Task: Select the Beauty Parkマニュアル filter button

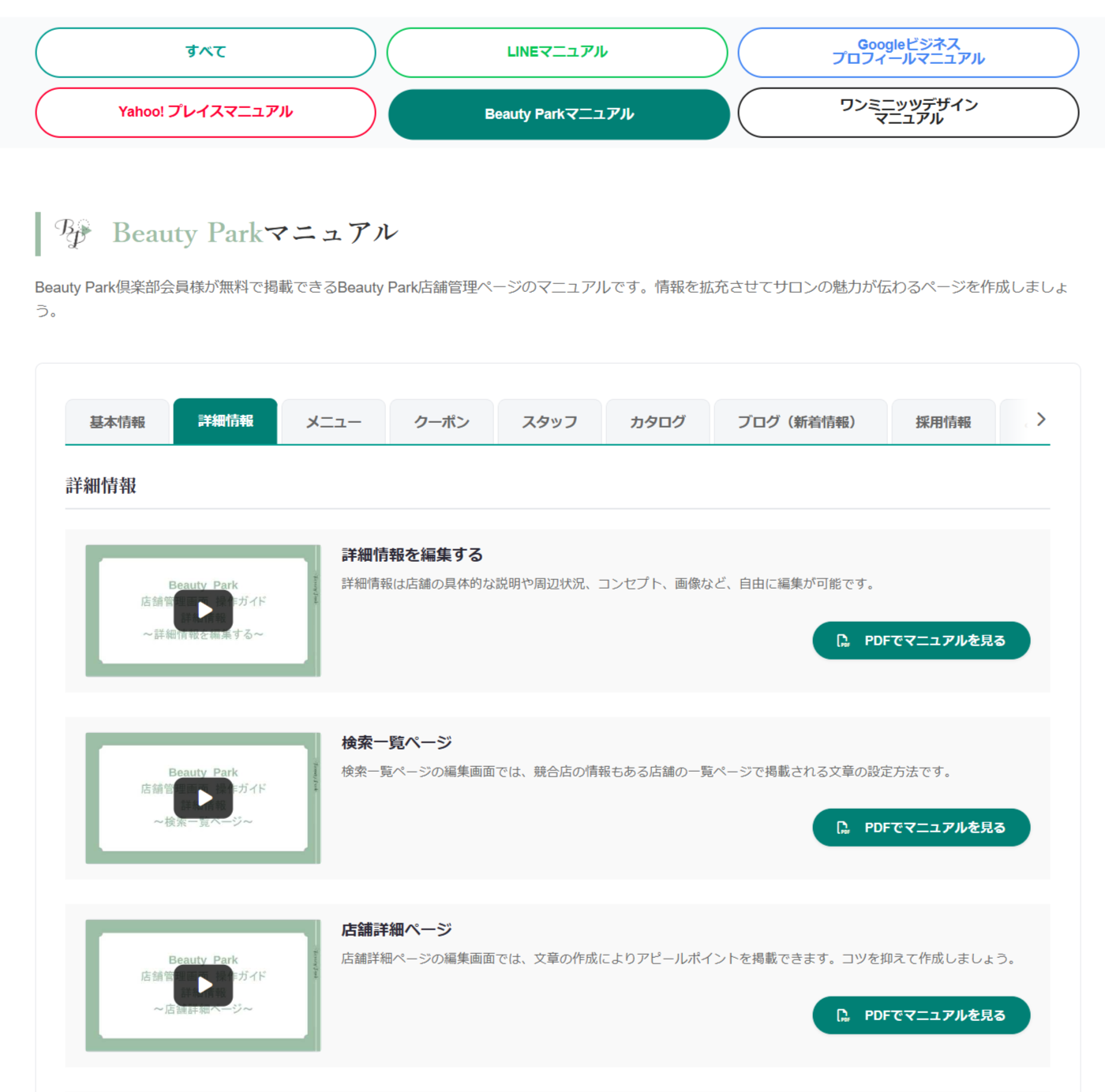Action: 559,114
